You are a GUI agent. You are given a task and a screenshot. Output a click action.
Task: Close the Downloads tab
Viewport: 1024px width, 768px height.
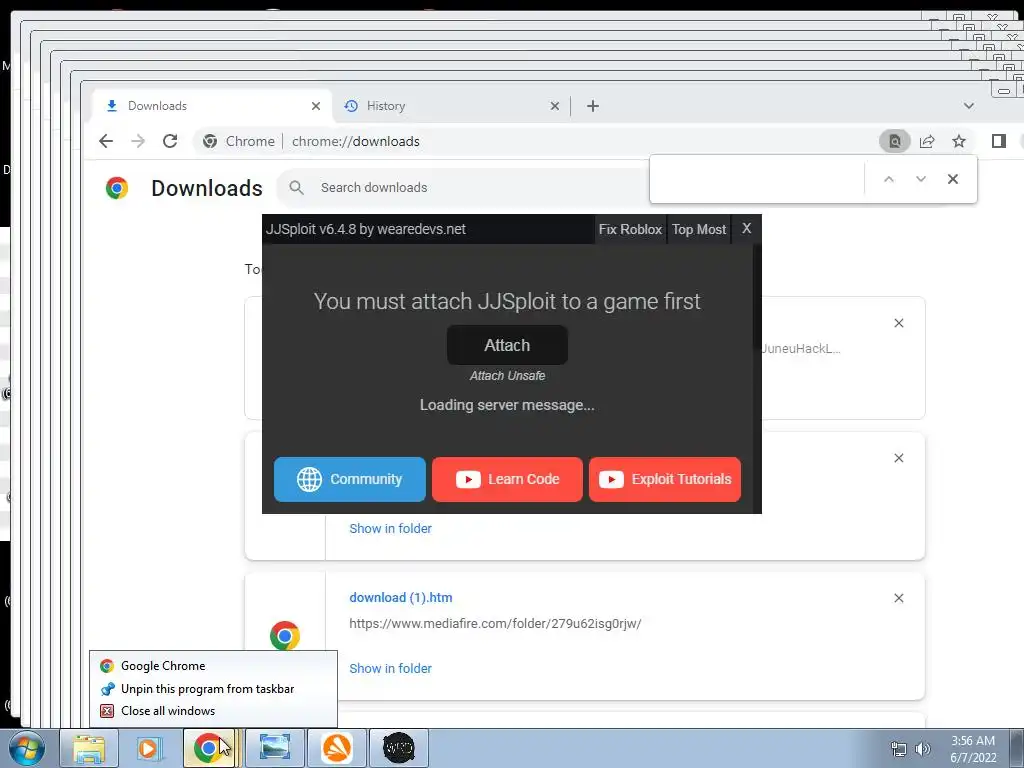point(315,106)
